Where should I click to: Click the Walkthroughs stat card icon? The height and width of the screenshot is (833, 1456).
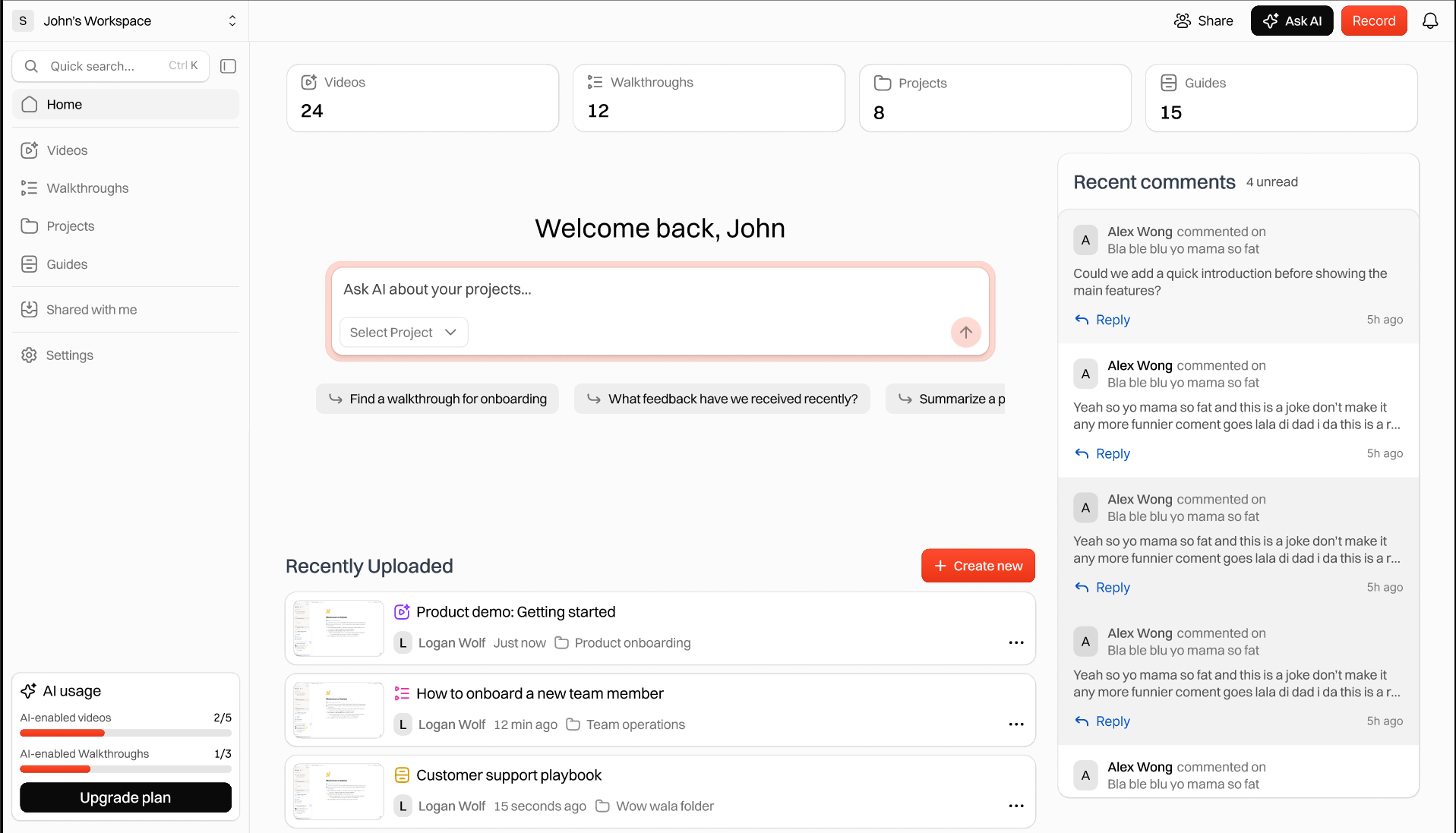click(x=595, y=82)
